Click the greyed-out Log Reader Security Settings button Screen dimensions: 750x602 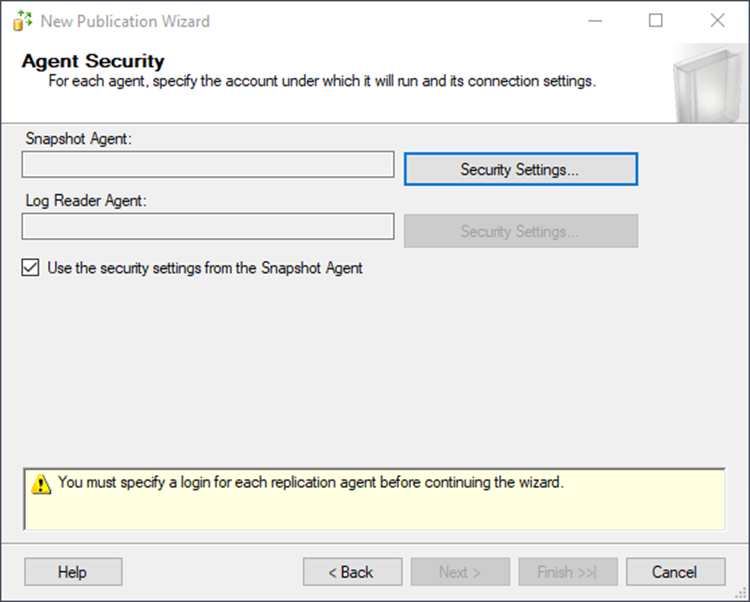[x=520, y=231]
